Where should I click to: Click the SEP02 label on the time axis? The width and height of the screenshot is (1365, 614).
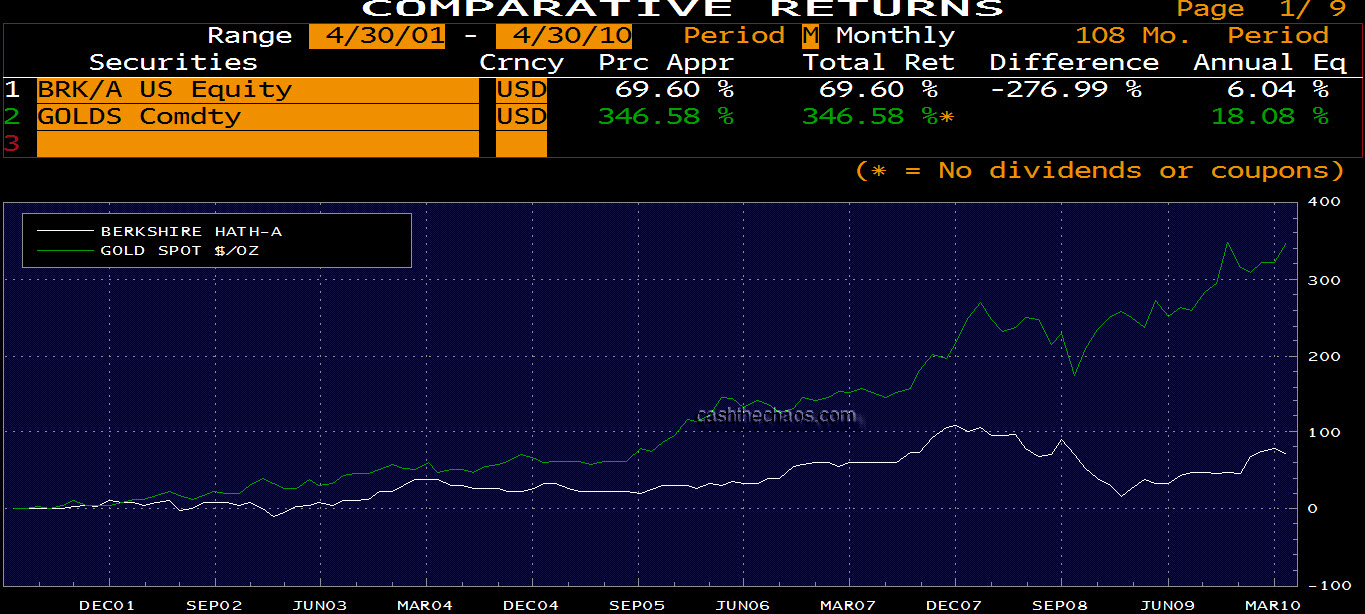tap(214, 605)
